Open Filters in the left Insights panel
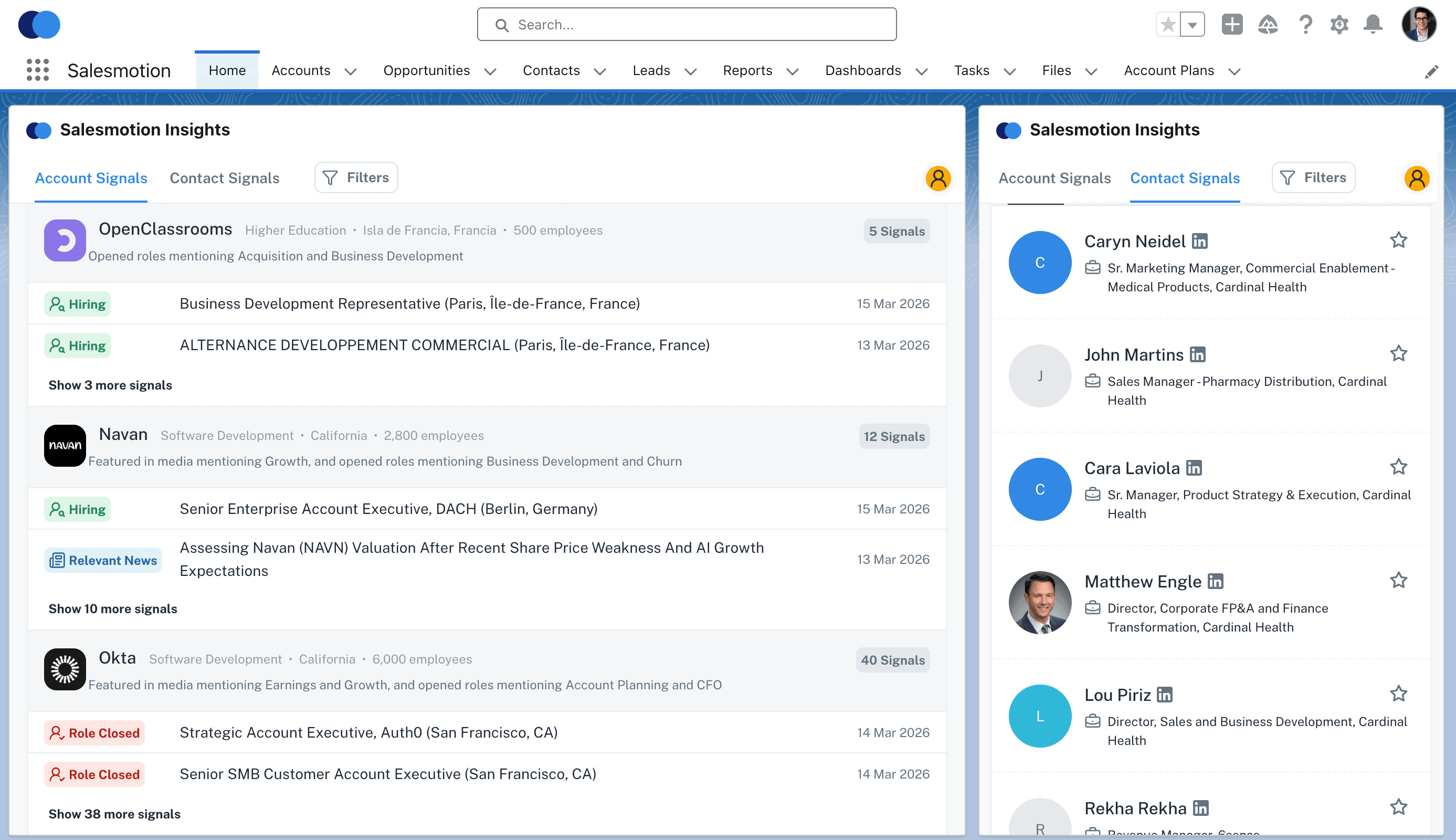 pyautogui.click(x=356, y=177)
